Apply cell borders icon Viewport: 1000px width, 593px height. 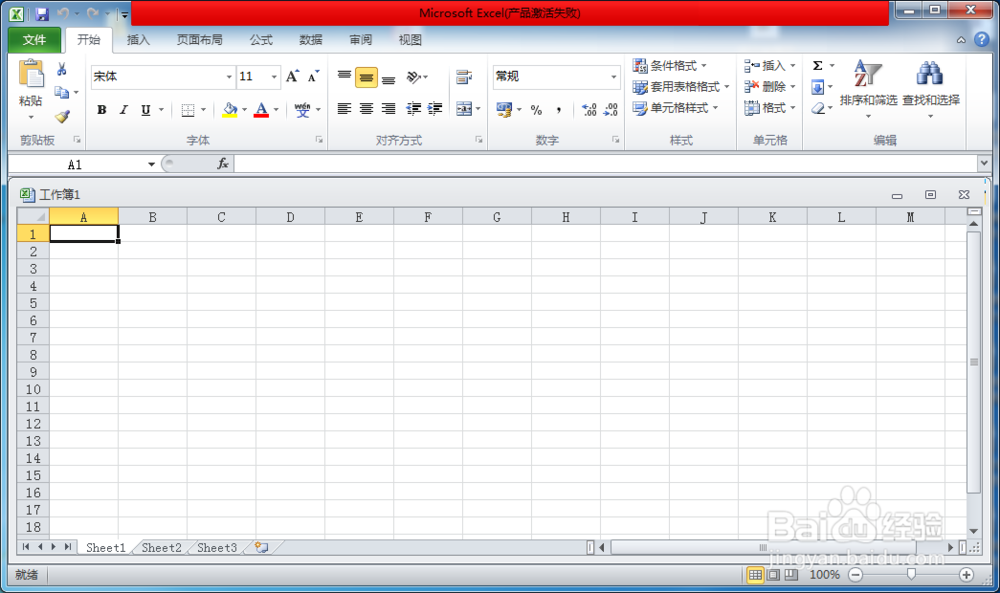pyautogui.click(x=188, y=110)
